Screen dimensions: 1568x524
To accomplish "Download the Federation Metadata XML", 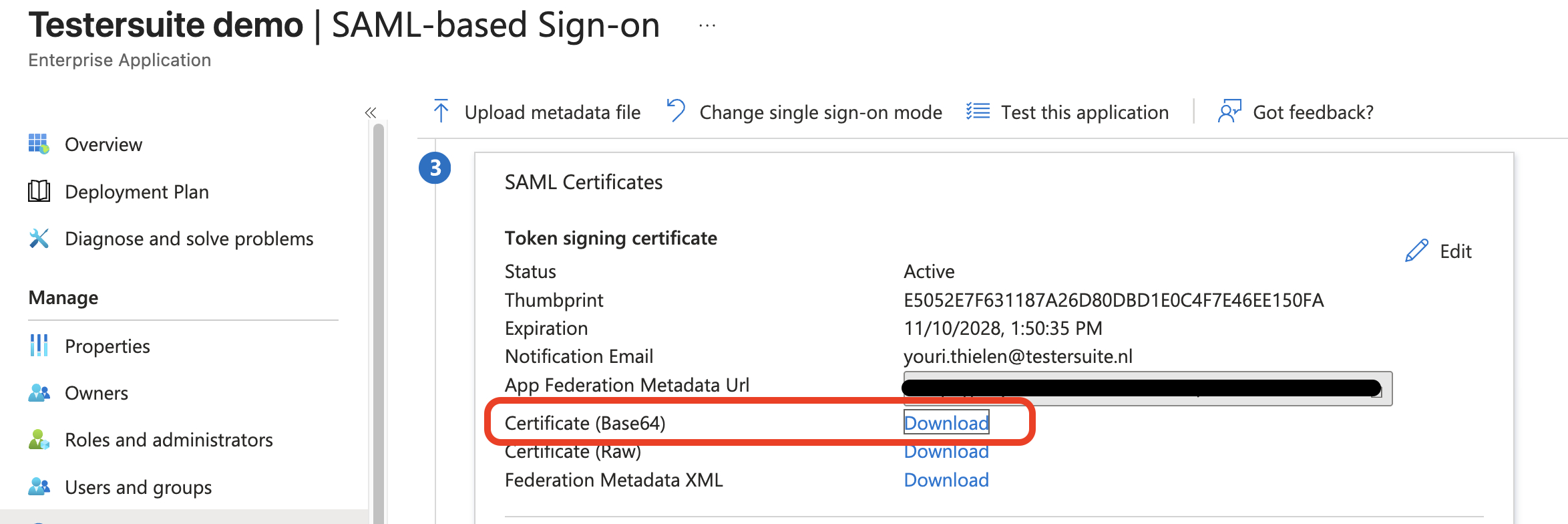I will 946,480.
